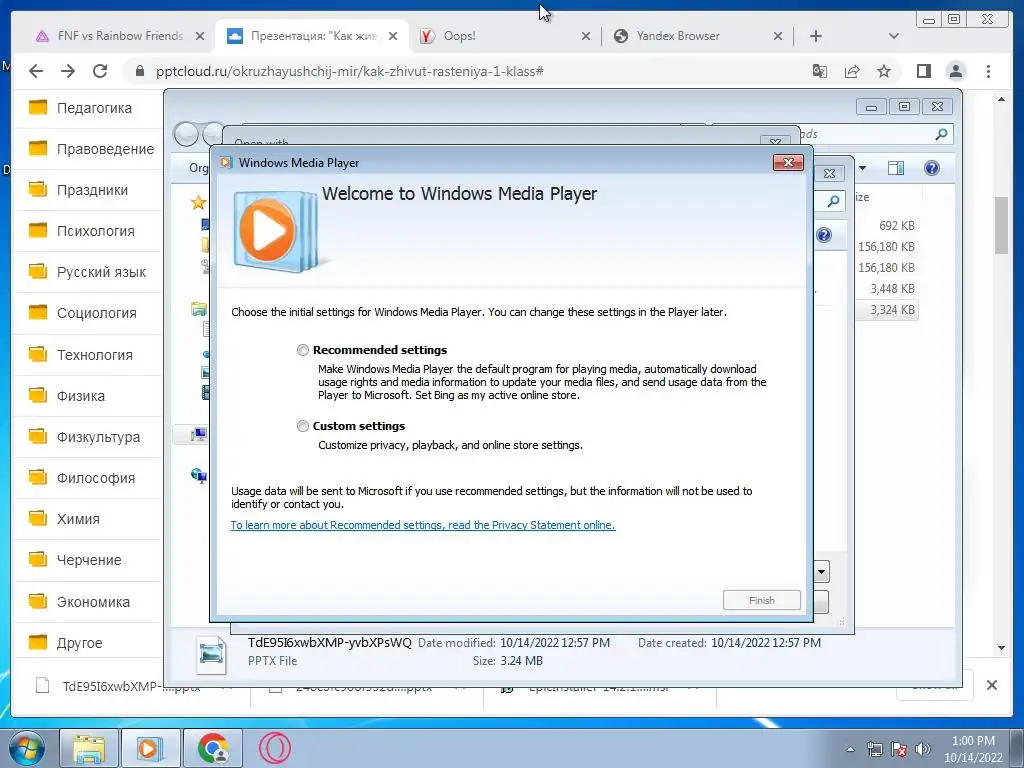
Task: Switch to the Презентация browser tab
Action: pos(313,36)
